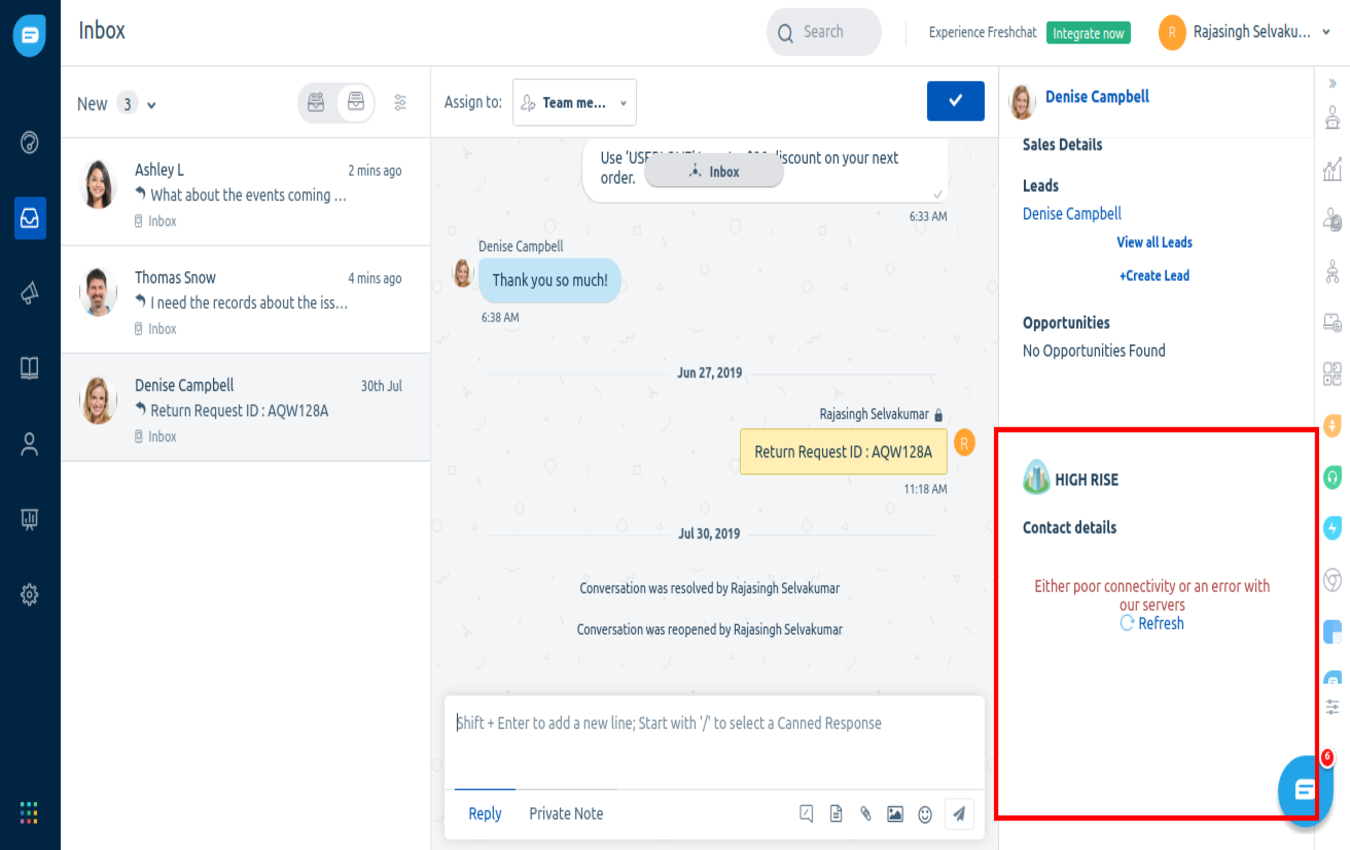The width and height of the screenshot is (1350, 850).
Task: Open the Campaigns megaphone icon in the left sidebar
Action: (x=30, y=293)
